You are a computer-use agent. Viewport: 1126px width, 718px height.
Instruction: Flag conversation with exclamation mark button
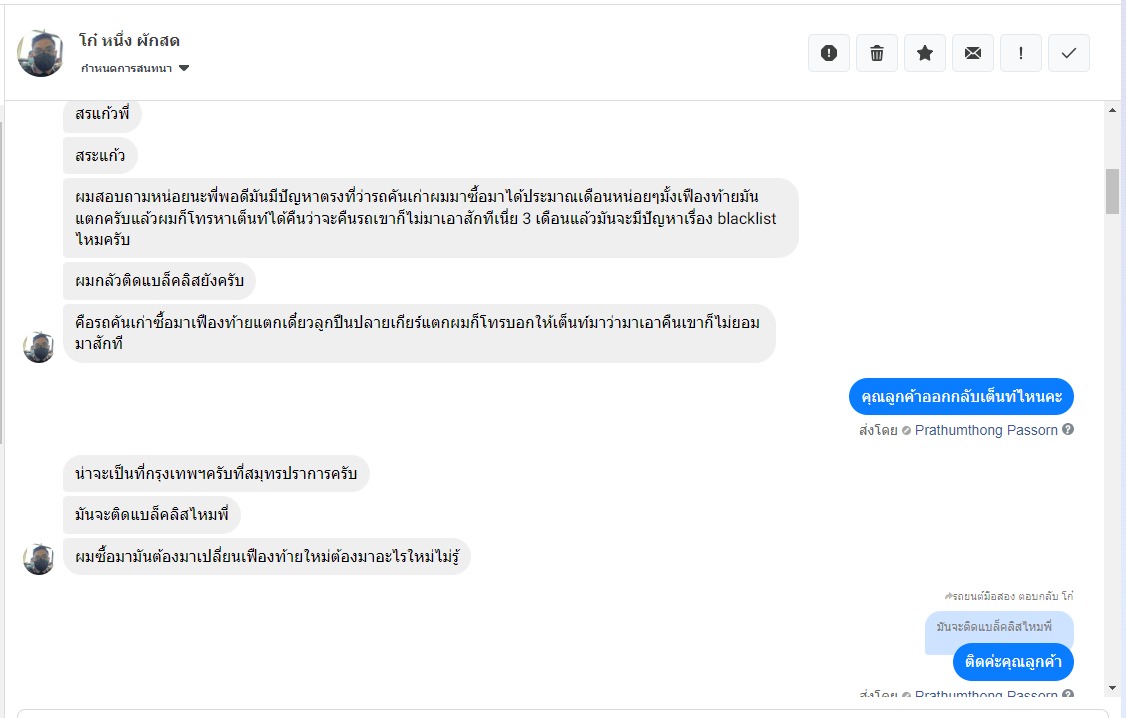(1021, 53)
